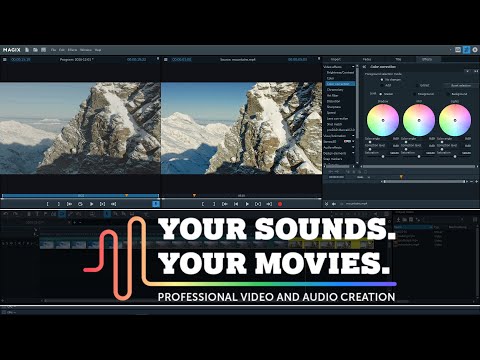Play the program monitor

pos(91,204)
